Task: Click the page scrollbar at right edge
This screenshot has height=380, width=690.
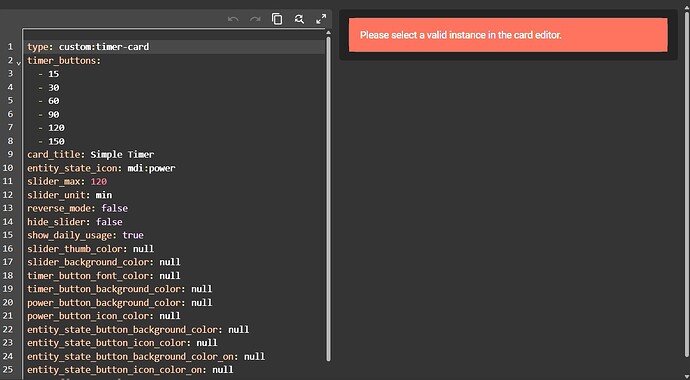Action: (x=687, y=185)
